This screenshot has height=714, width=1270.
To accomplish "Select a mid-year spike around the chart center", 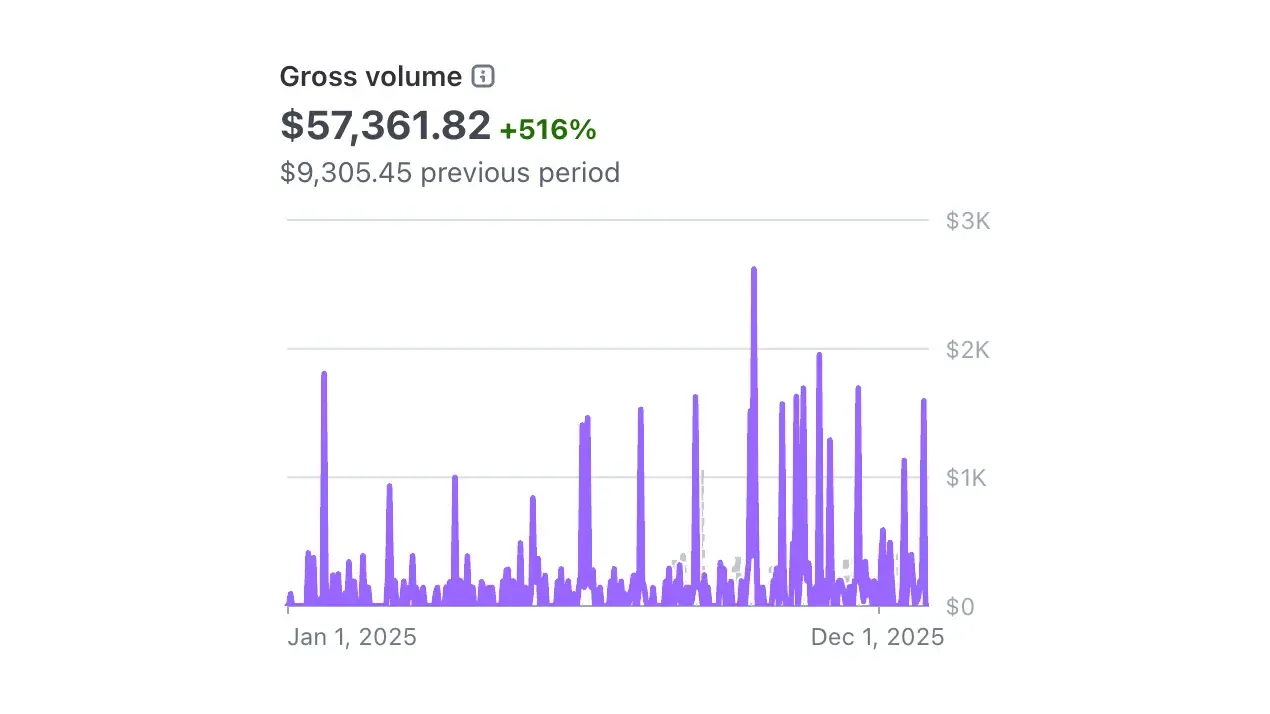I will pos(639,450).
